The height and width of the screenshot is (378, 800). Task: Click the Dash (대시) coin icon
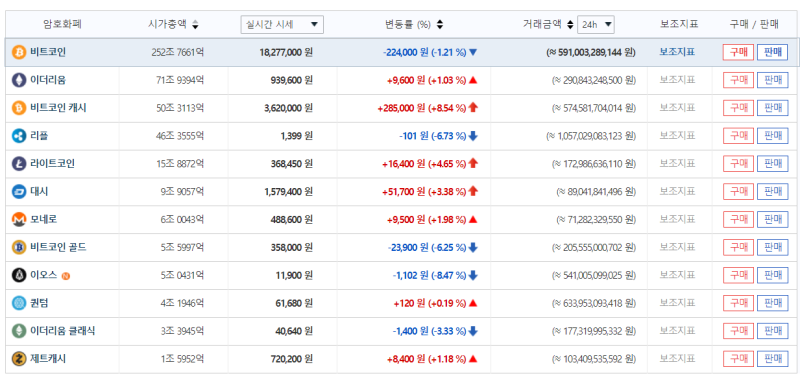(19, 192)
